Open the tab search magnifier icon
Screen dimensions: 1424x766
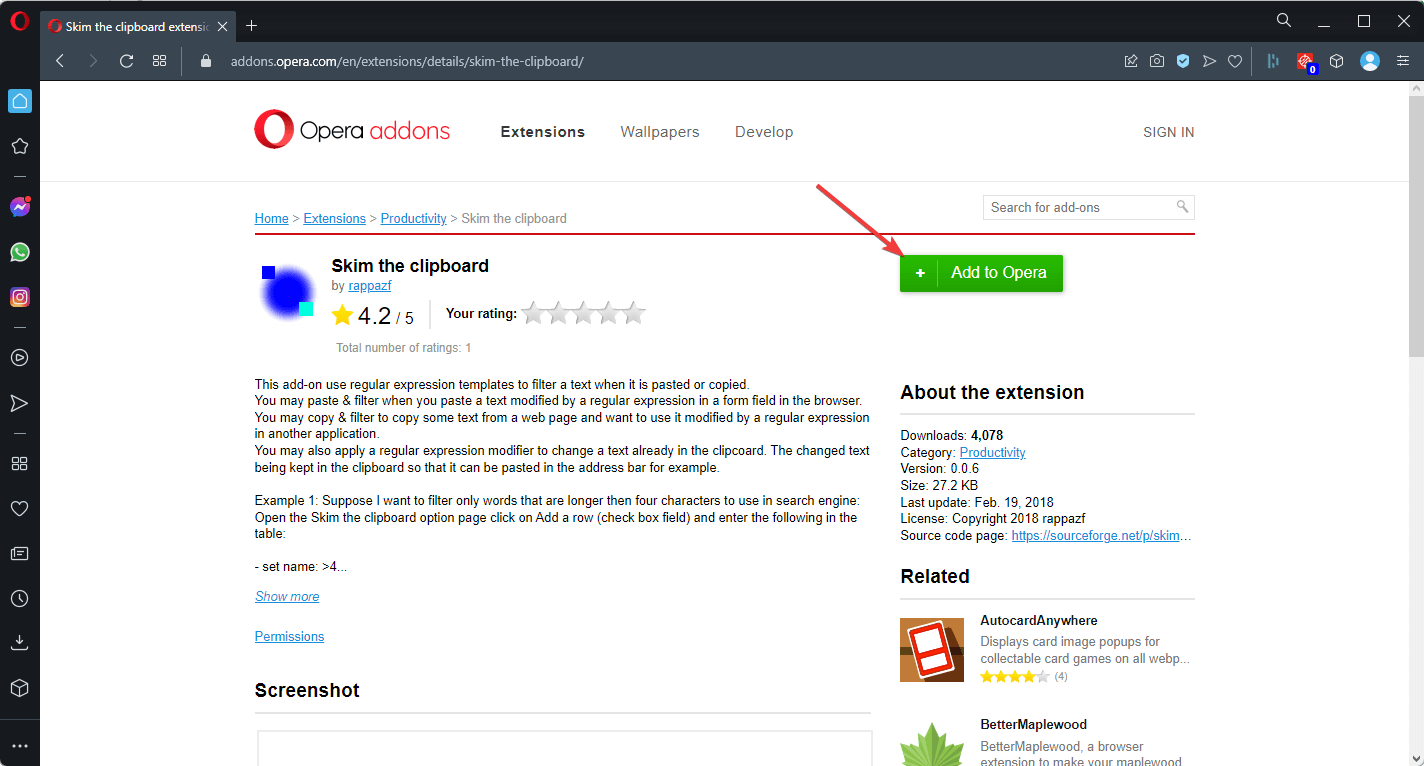[x=1284, y=20]
